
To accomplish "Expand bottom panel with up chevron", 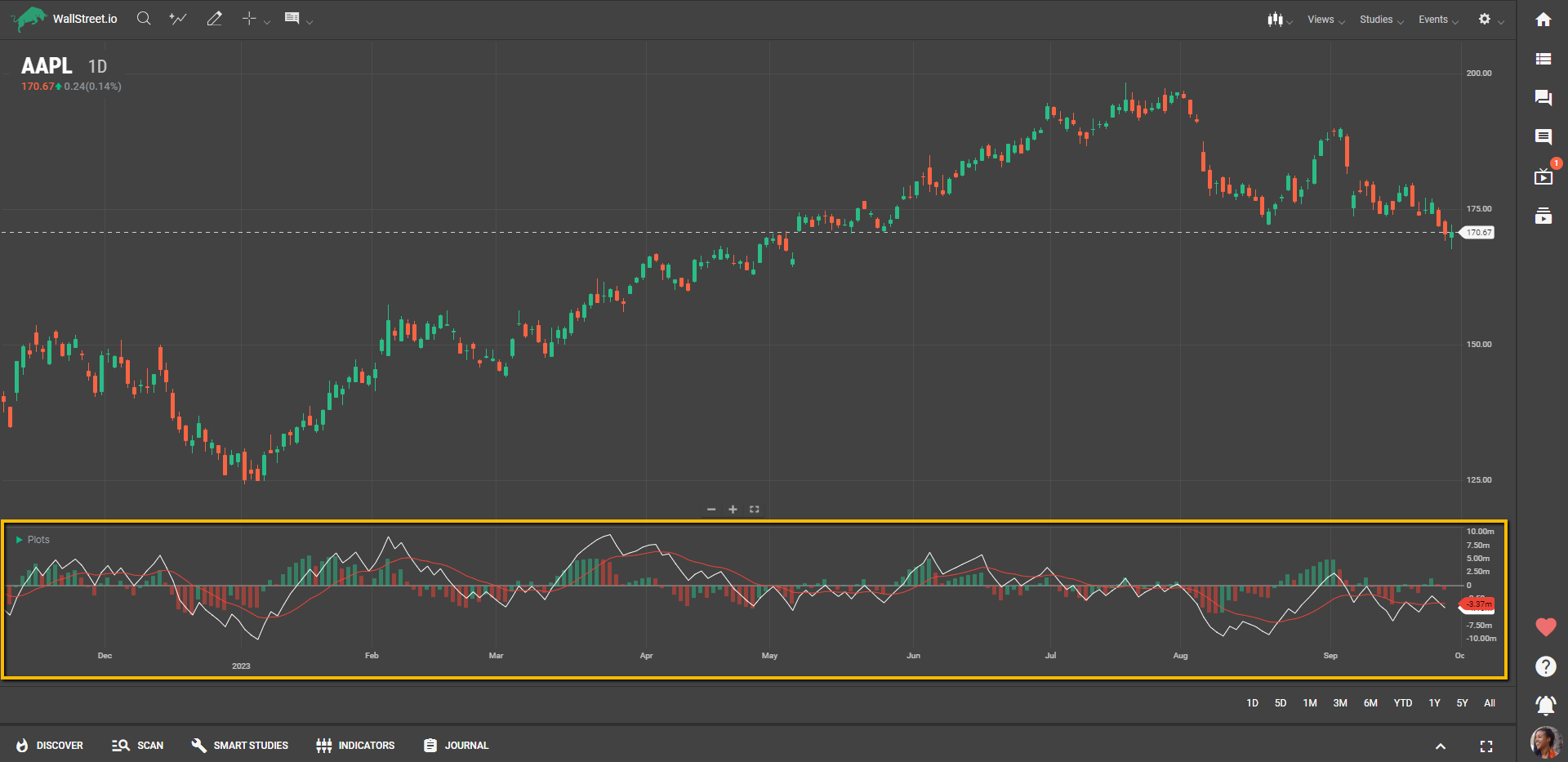I will tap(1441, 746).
